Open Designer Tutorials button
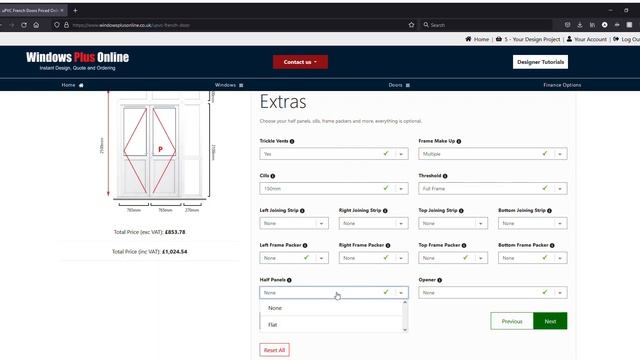 point(540,62)
